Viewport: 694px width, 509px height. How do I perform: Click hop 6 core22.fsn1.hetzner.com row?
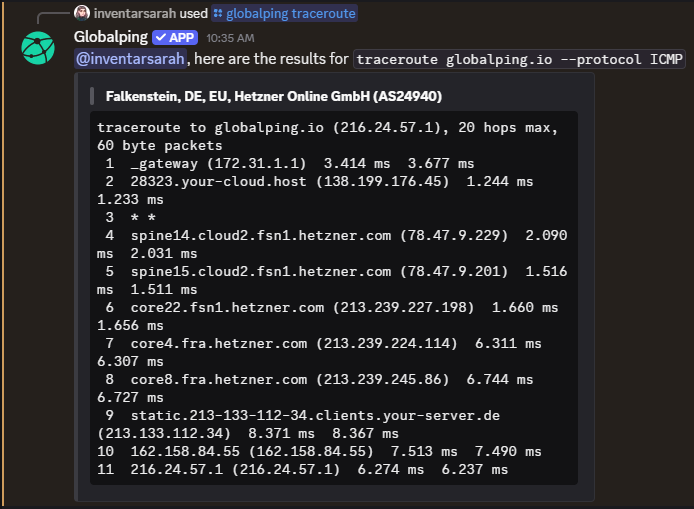pos(328,316)
